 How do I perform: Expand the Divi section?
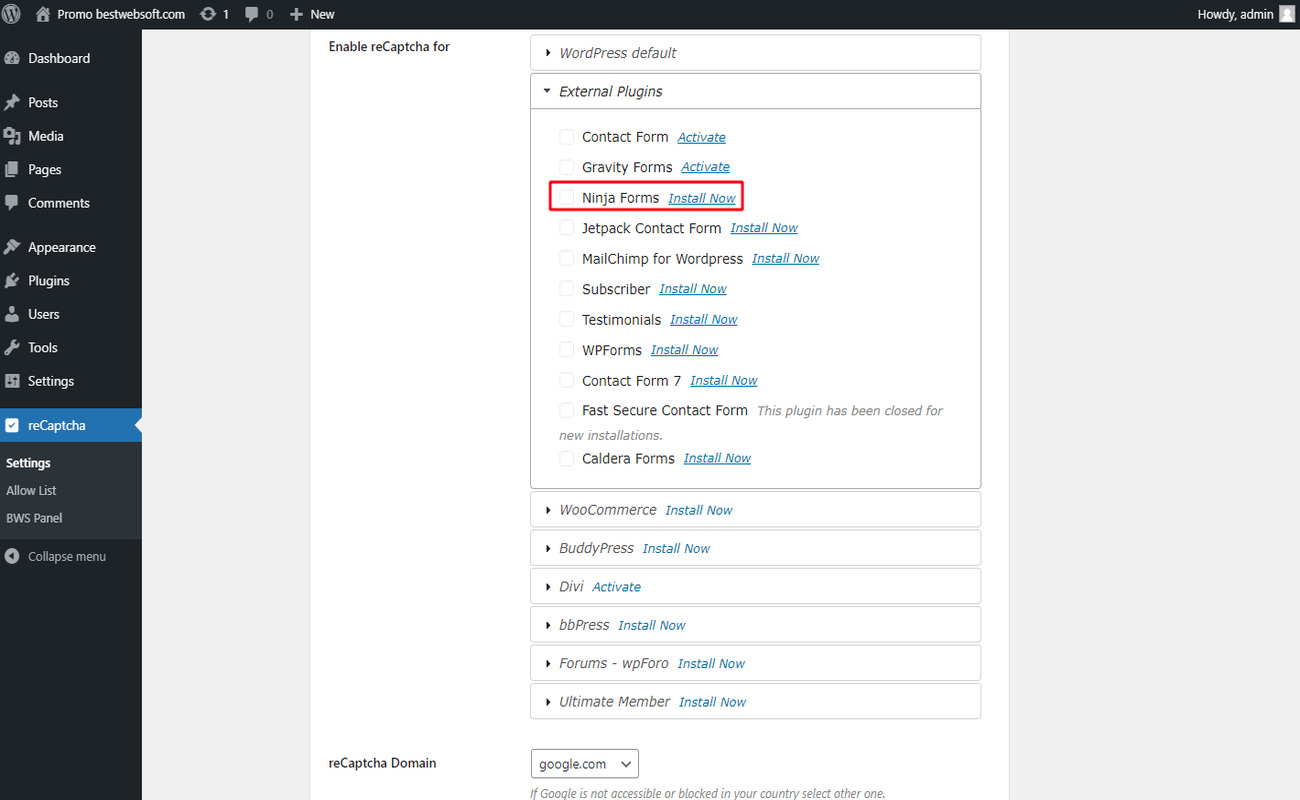coord(755,587)
